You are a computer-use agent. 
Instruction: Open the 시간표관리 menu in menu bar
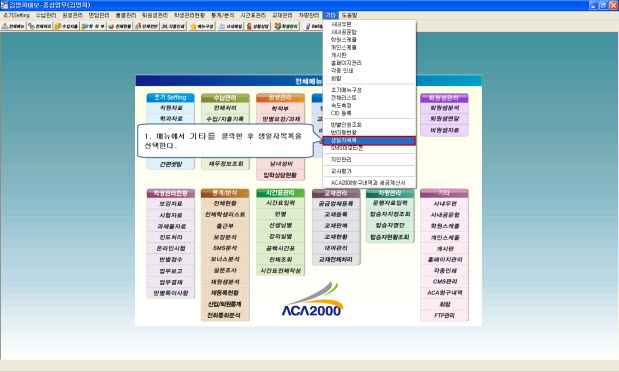pyautogui.click(x=253, y=15)
